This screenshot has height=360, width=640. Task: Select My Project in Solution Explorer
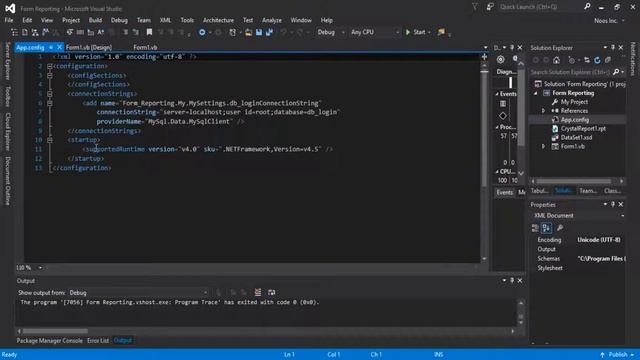click(574, 102)
